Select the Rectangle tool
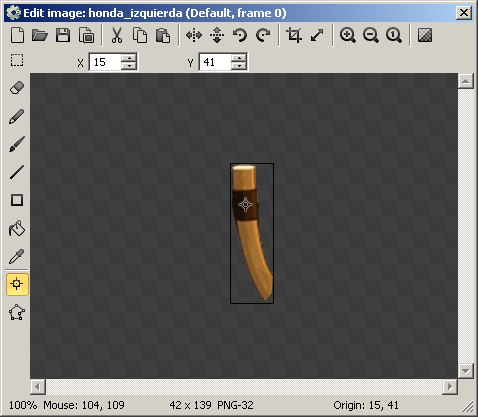The height and width of the screenshot is (417, 478). point(17,200)
